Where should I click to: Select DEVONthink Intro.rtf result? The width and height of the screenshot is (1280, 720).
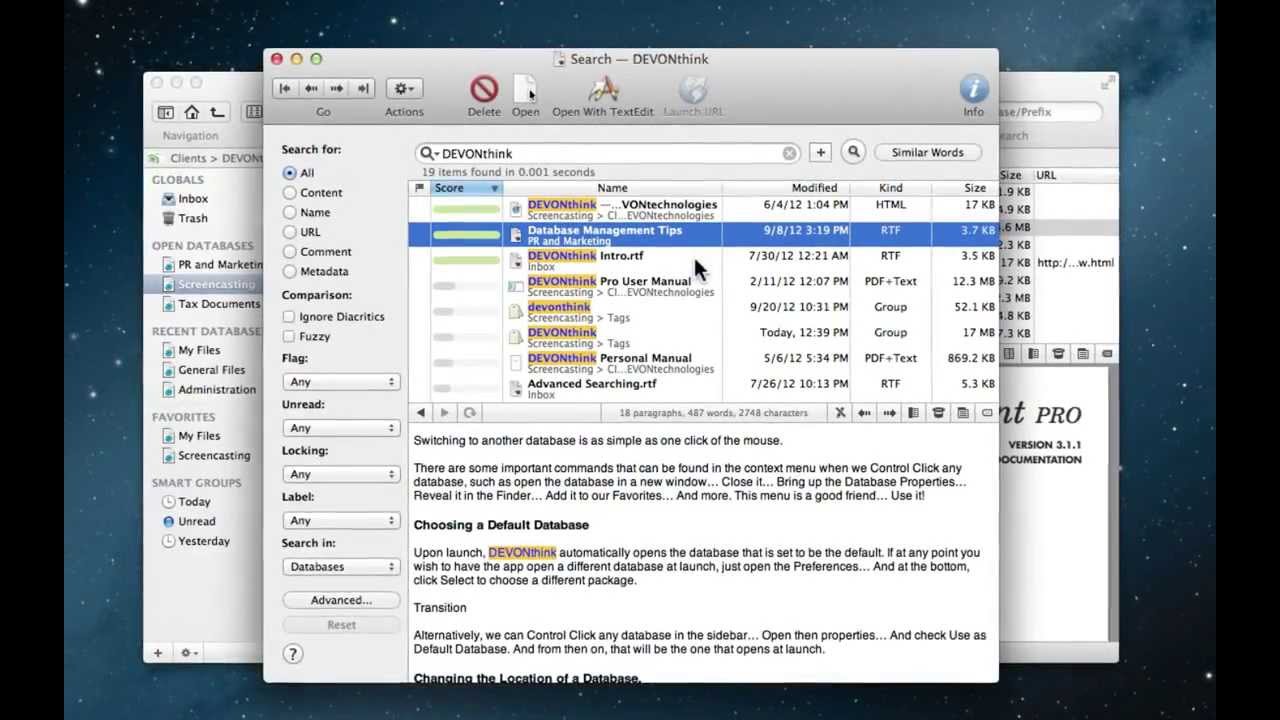tap(703, 261)
